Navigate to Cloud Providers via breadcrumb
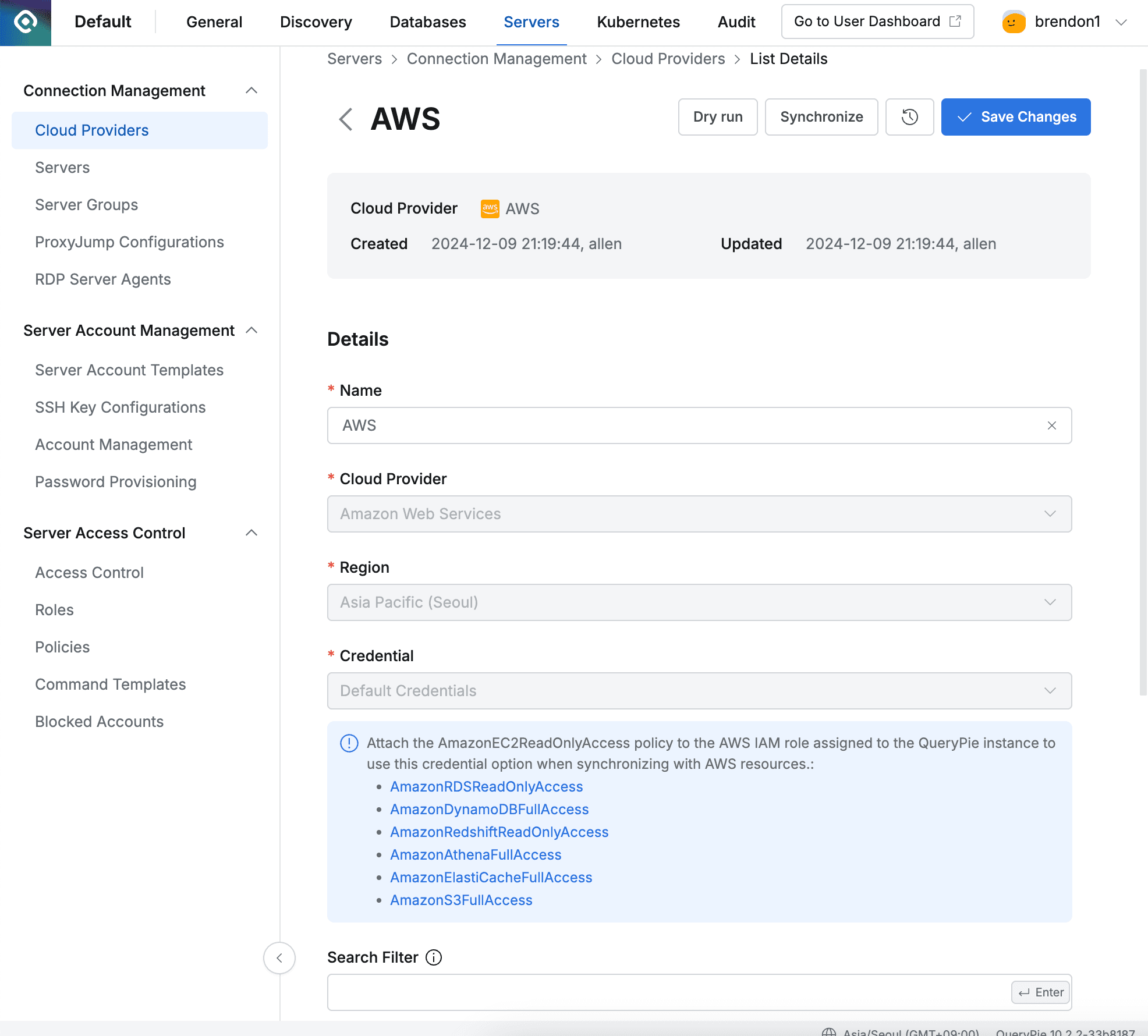The image size is (1148, 1036). click(668, 58)
